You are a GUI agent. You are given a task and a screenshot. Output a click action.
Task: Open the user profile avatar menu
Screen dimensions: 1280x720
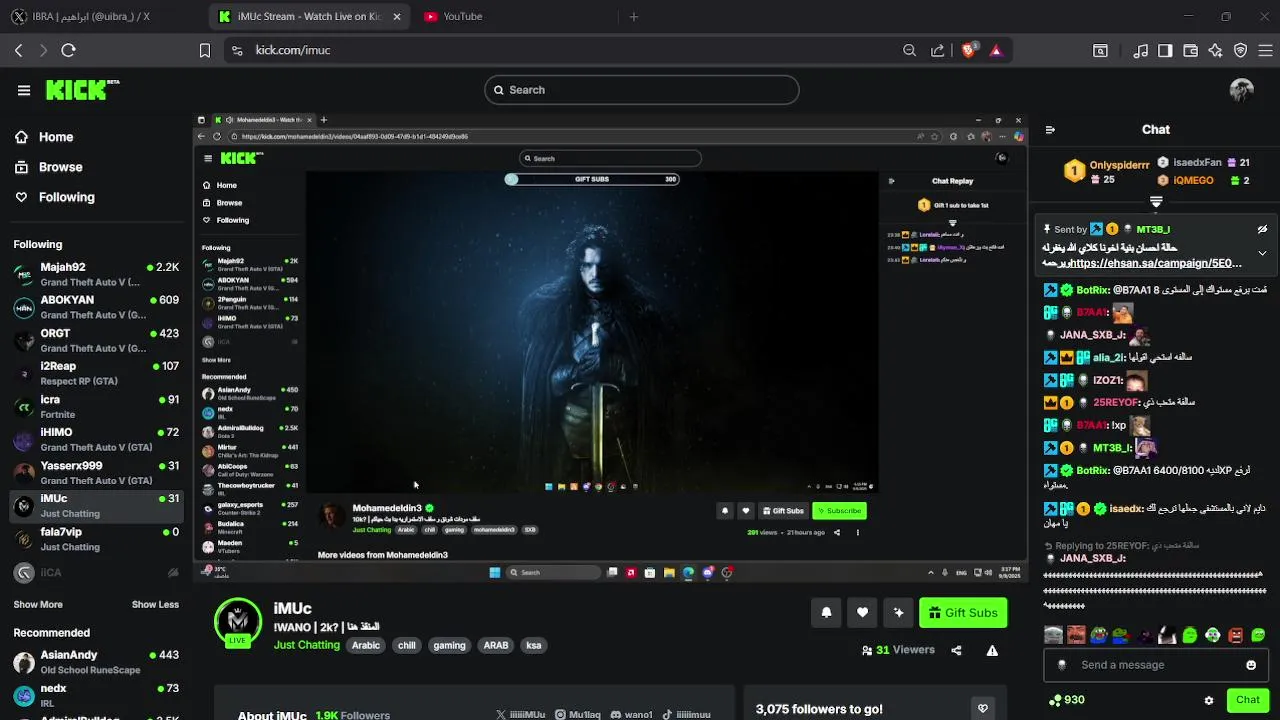(x=1241, y=90)
